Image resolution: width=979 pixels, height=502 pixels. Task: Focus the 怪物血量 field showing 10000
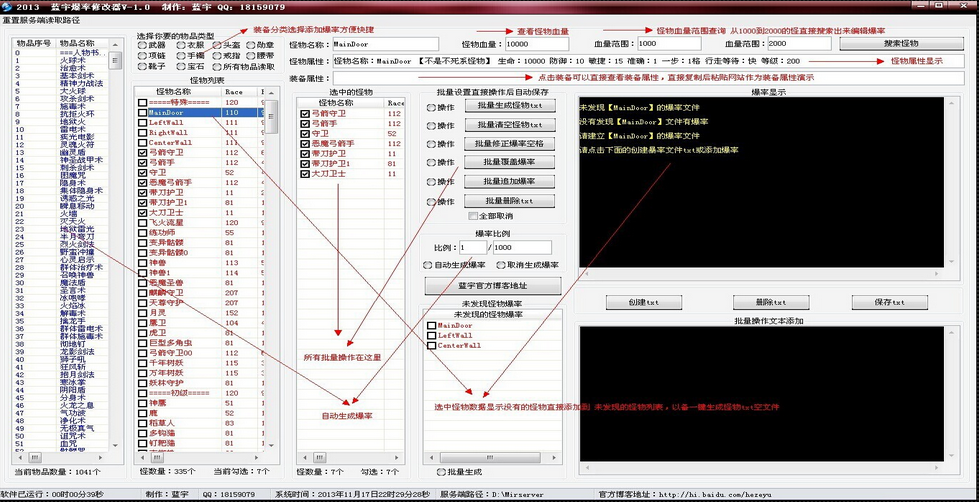coord(537,44)
